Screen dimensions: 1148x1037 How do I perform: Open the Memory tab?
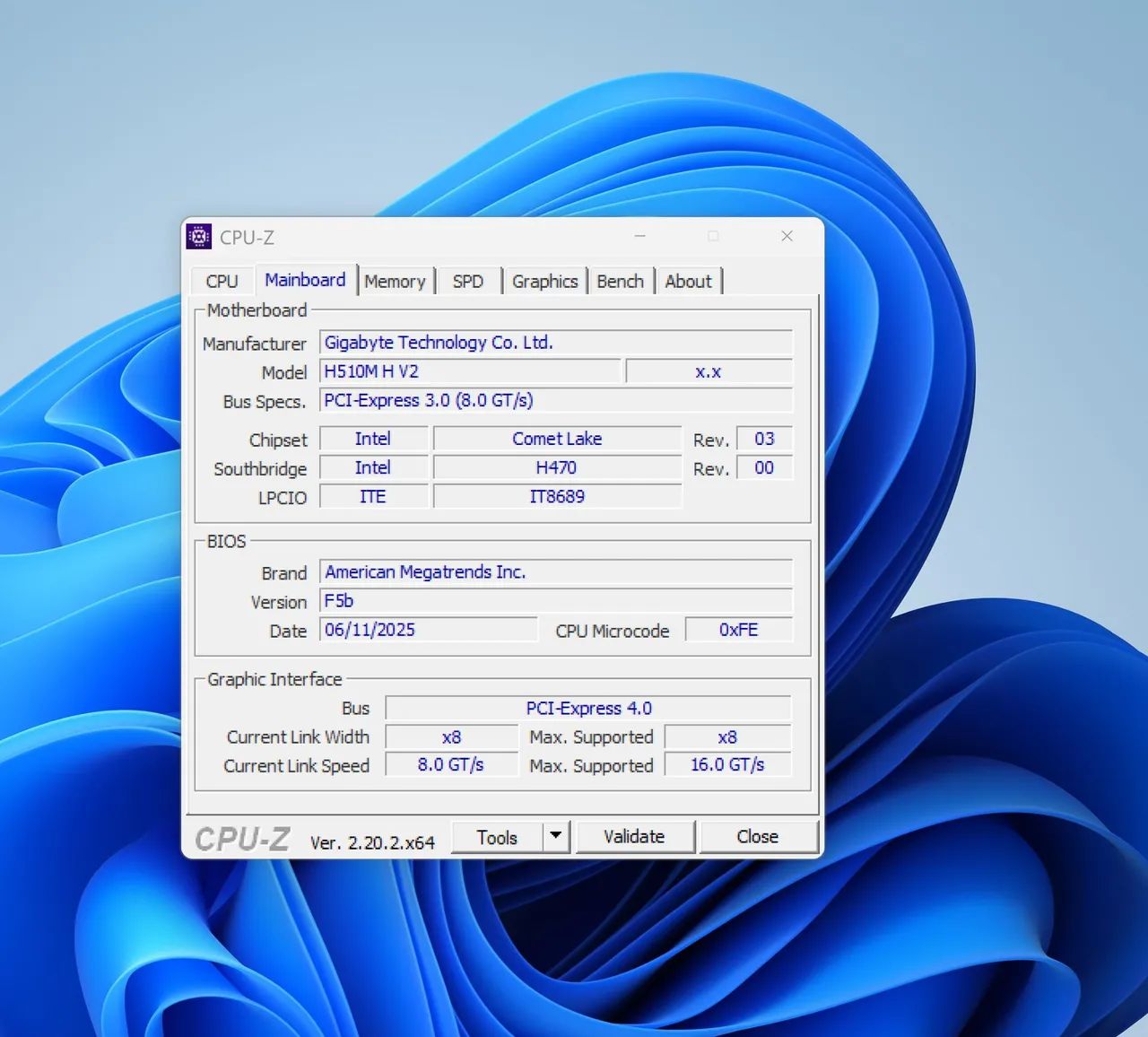(x=395, y=281)
